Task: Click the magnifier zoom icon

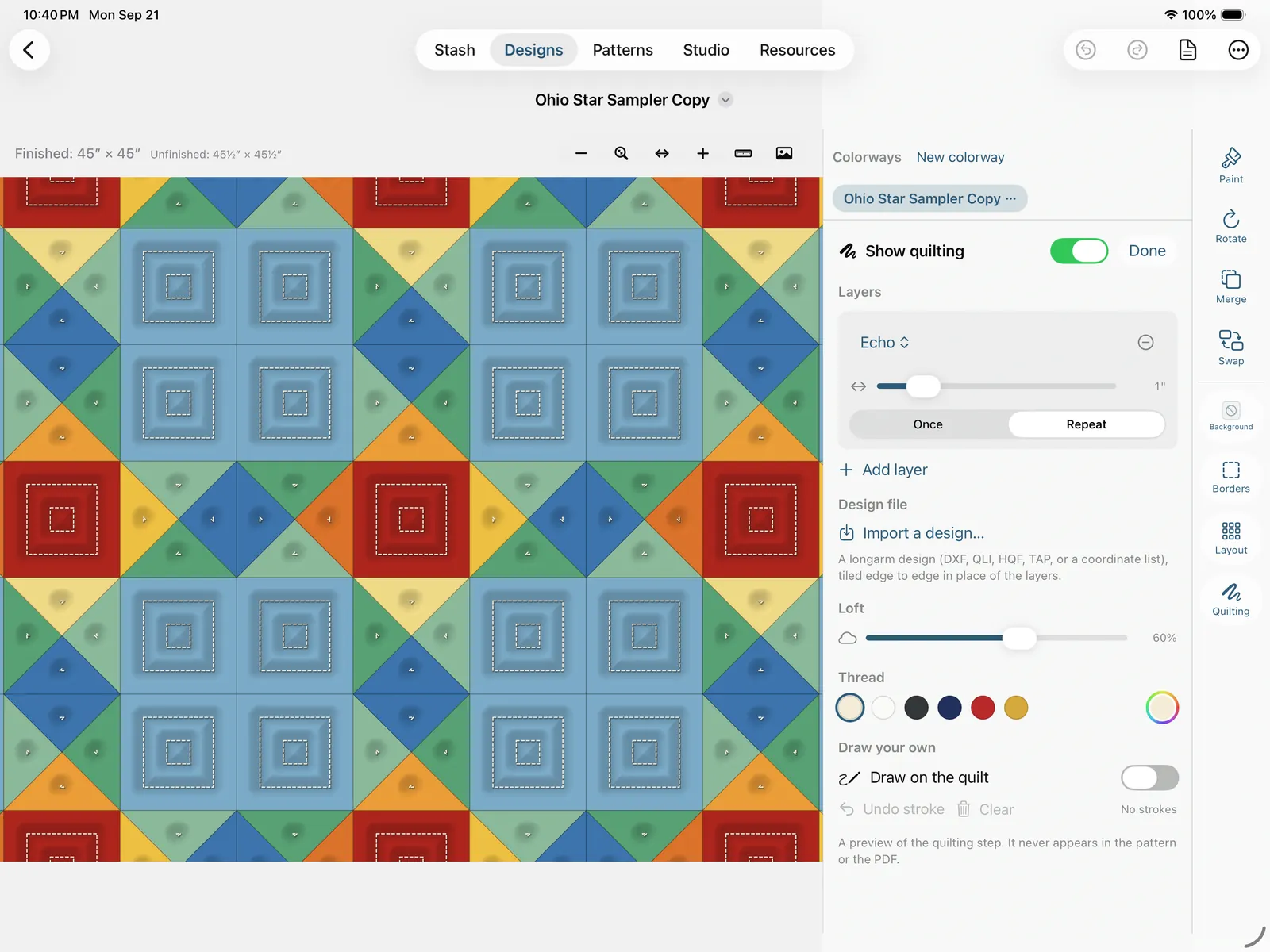Action: [622, 153]
